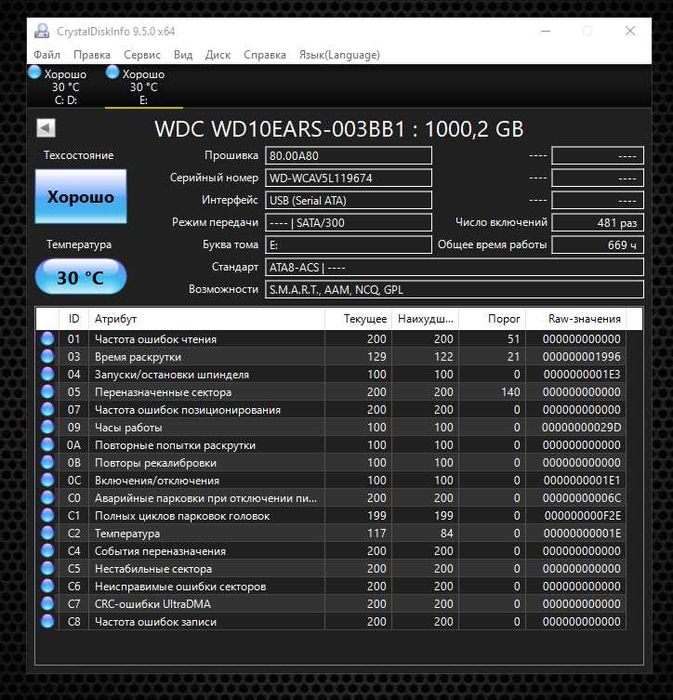Click the Возможности field S.M.A.R.T., AAM, NCQ, GPL
This screenshot has width=673, height=700.
click(x=454, y=290)
